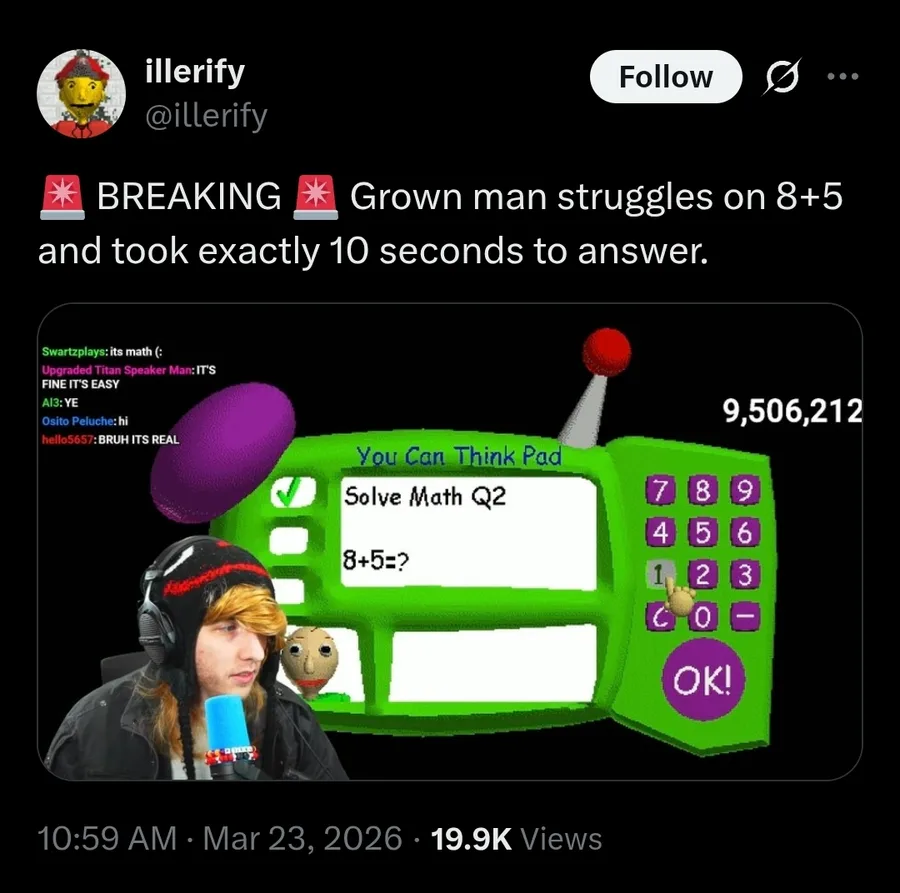
Task: Click the Follow button
Action: click(x=666, y=77)
